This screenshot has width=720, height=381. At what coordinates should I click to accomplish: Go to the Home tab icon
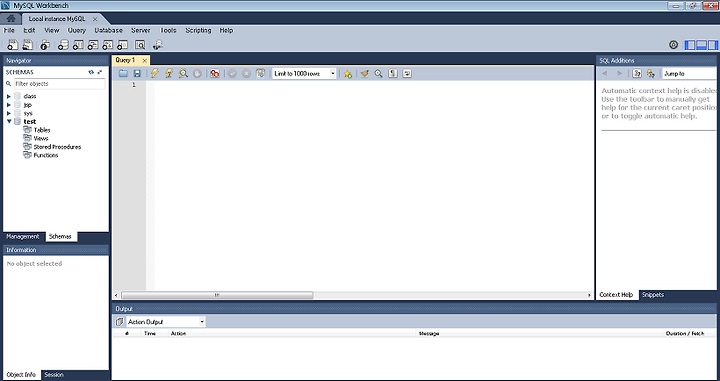click(x=11, y=19)
